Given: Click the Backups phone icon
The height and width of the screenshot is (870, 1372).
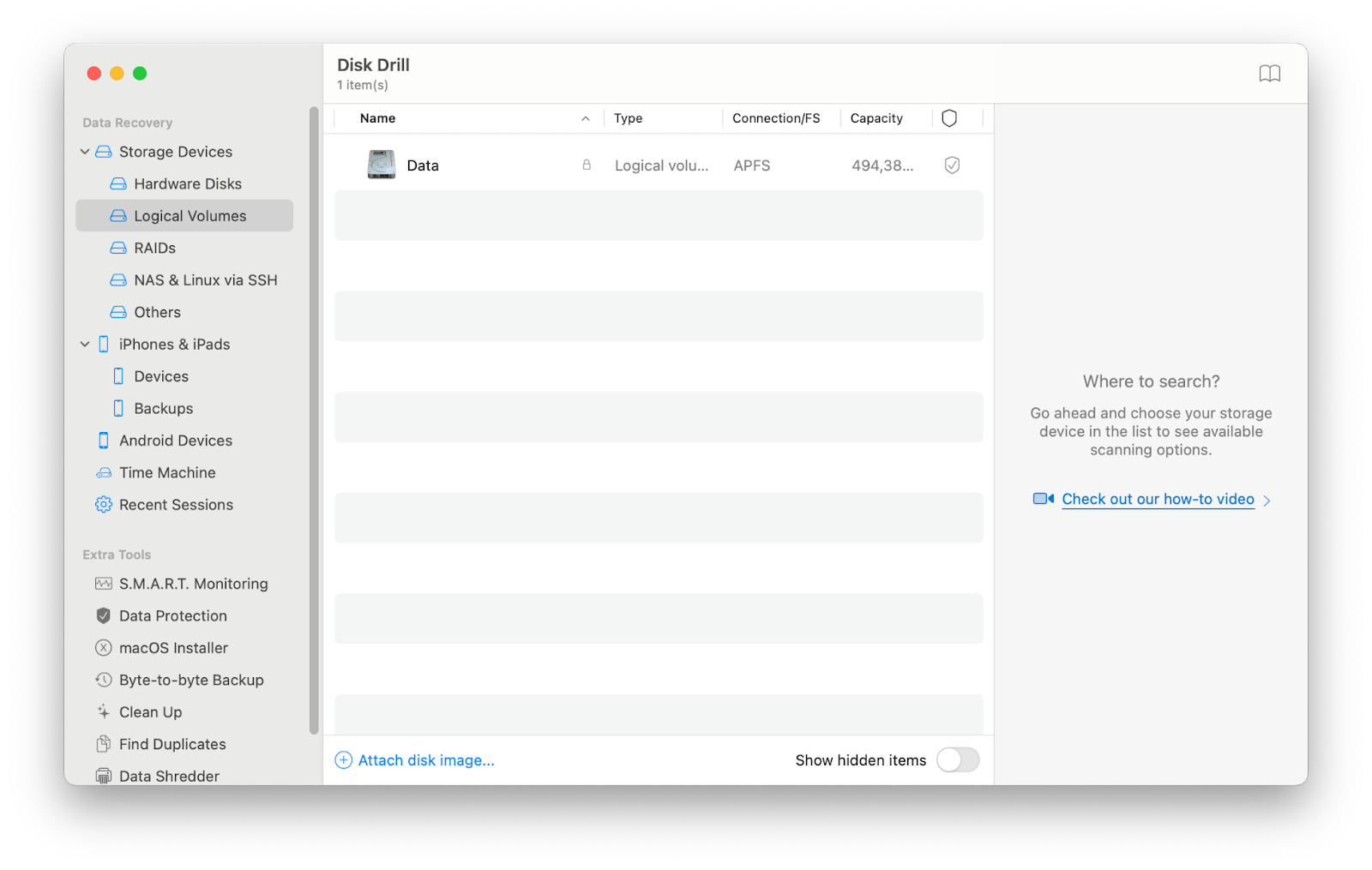Looking at the screenshot, I should [118, 408].
